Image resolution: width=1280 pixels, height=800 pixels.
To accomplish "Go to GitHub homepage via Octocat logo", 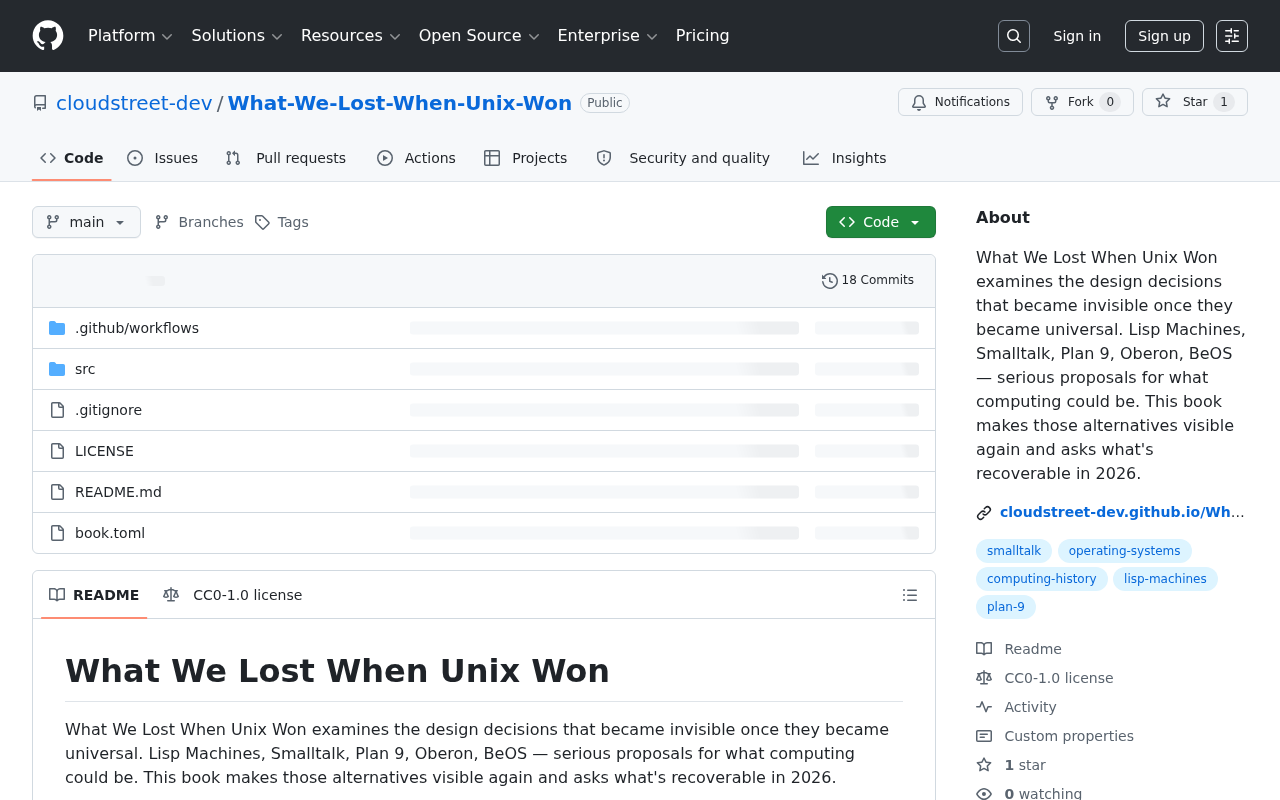I will click(48, 36).
